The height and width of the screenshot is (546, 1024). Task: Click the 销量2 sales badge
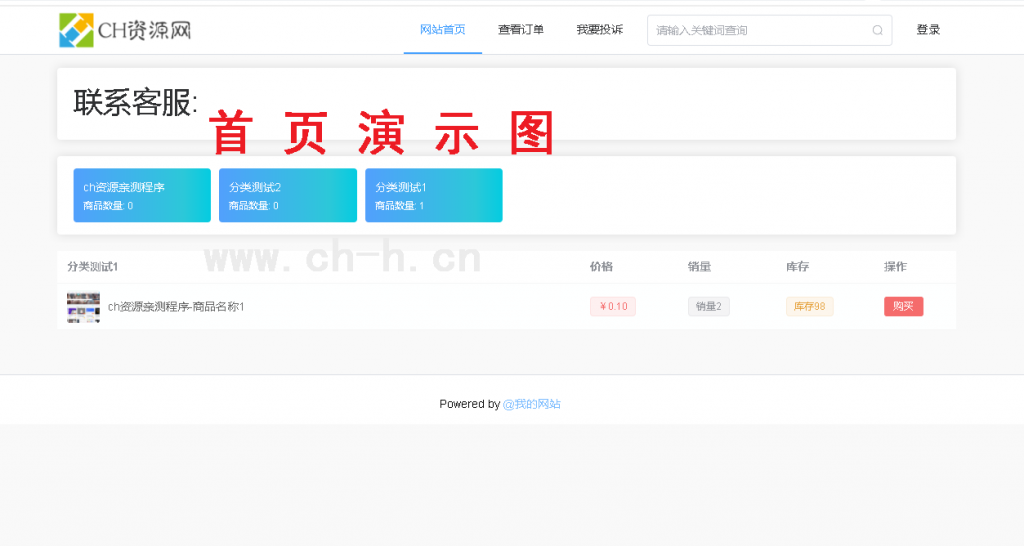pyautogui.click(x=709, y=306)
